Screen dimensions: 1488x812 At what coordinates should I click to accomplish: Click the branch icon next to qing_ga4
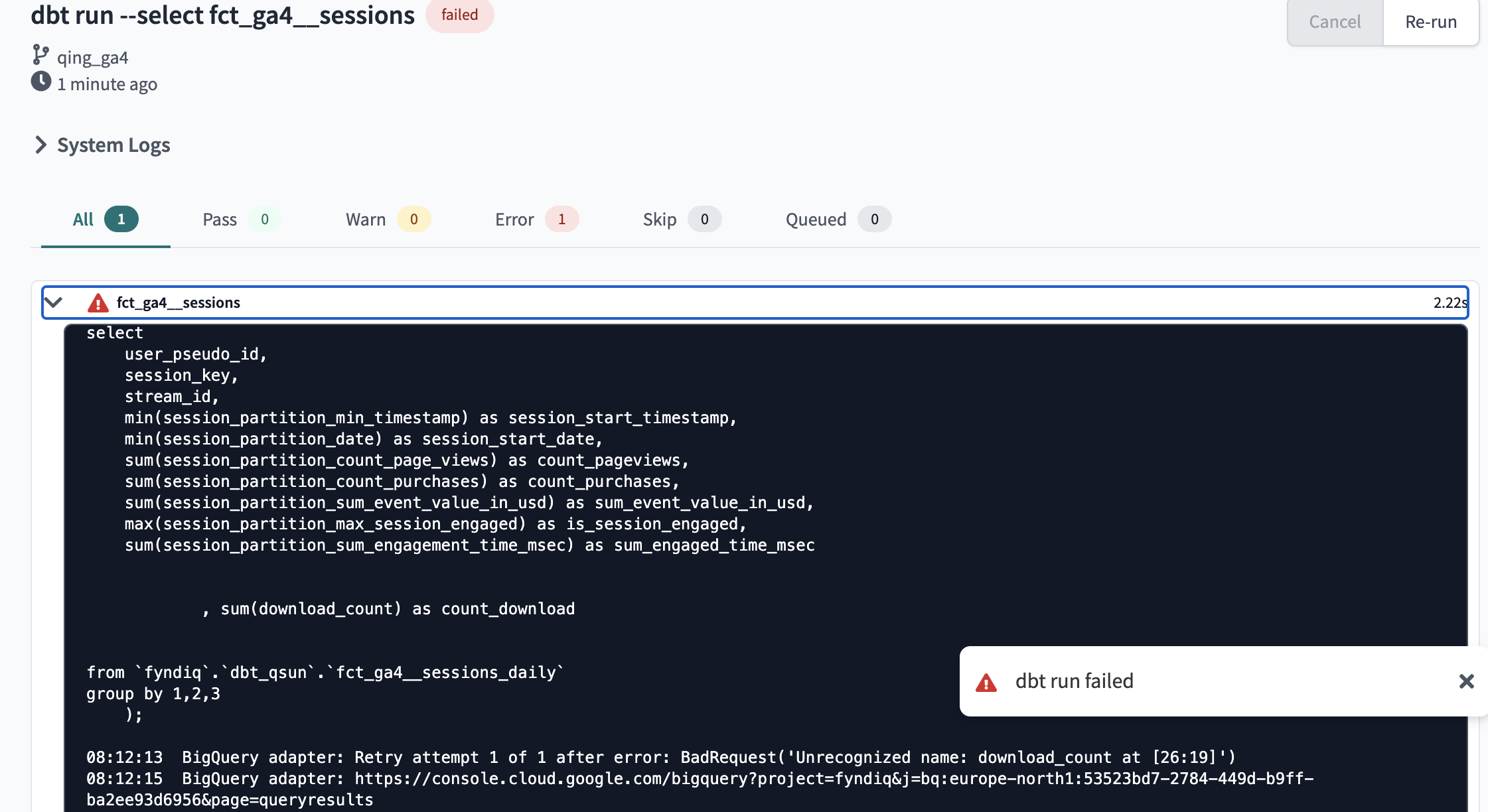(41, 56)
